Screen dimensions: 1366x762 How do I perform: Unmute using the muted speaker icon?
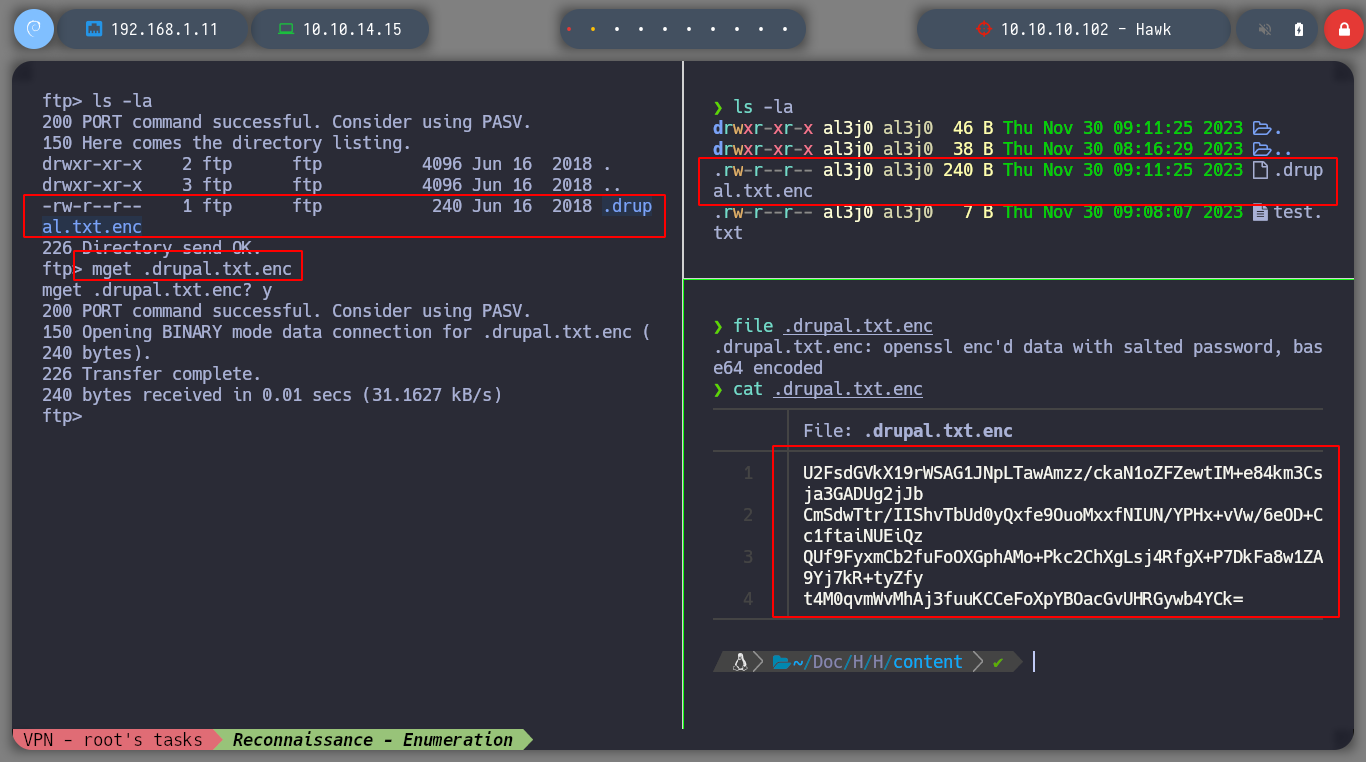point(1265,29)
